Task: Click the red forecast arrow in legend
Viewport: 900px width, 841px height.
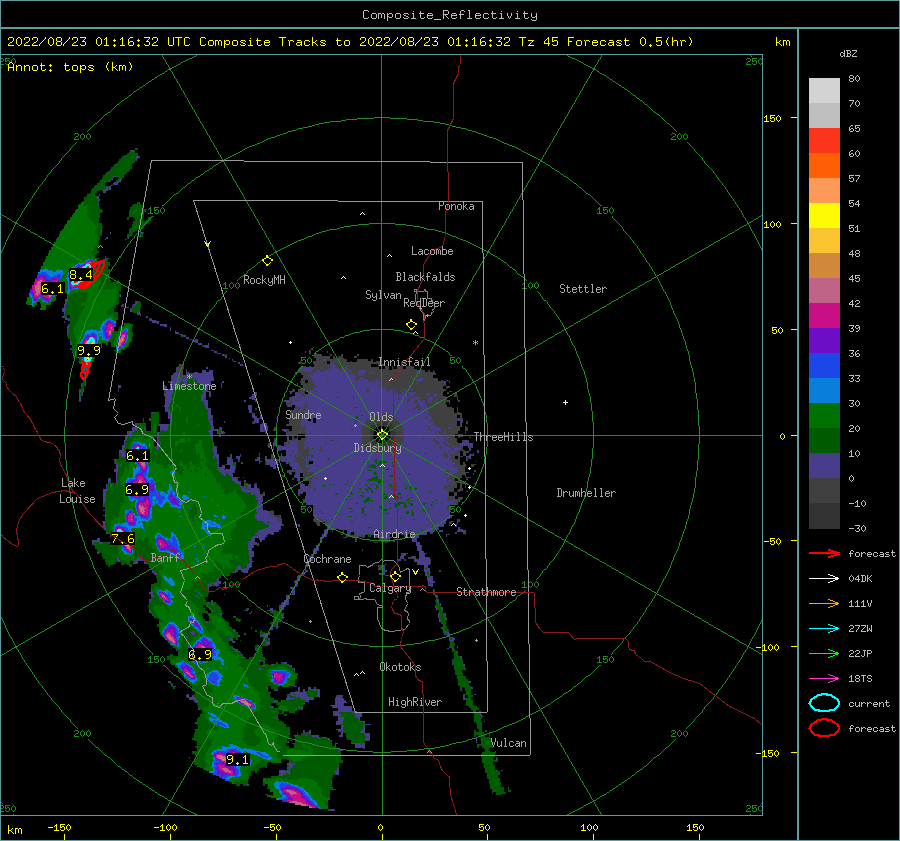Action: pyautogui.click(x=824, y=553)
